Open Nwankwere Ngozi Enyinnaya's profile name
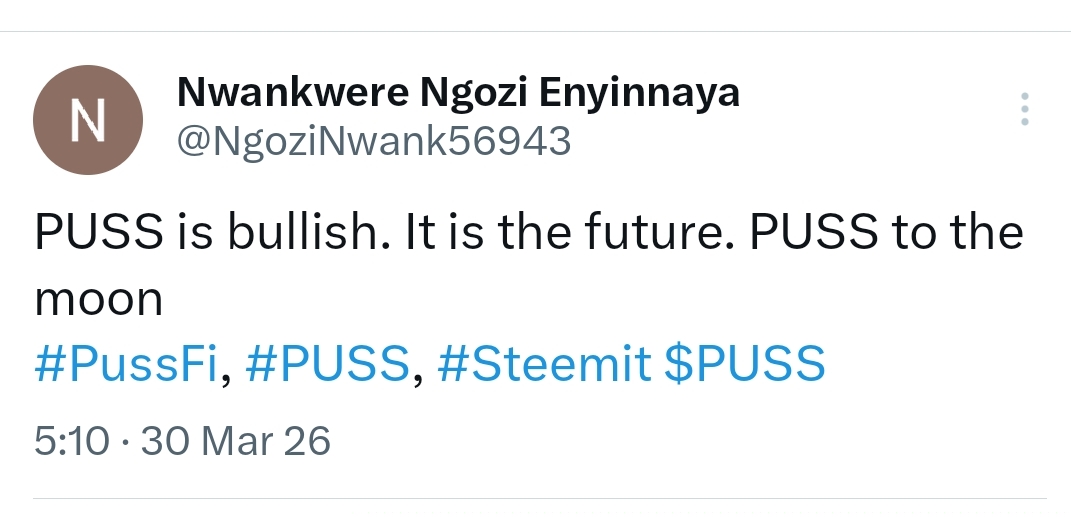 point(458,93)
